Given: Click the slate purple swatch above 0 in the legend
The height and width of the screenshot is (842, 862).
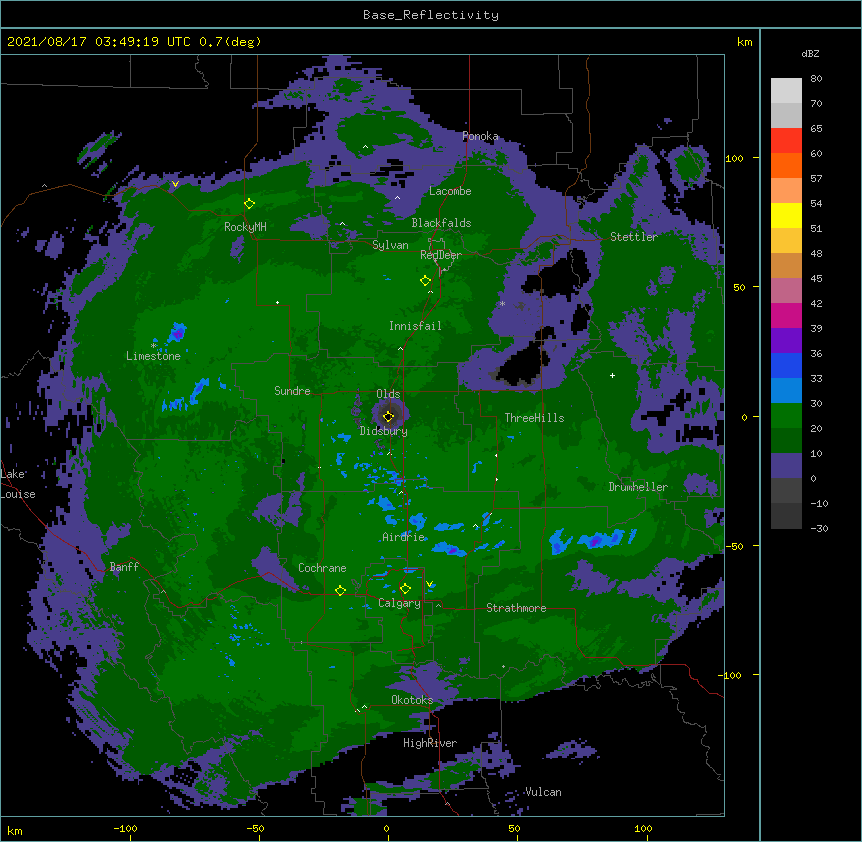Looking at the screenshot, I should [786, 466].
